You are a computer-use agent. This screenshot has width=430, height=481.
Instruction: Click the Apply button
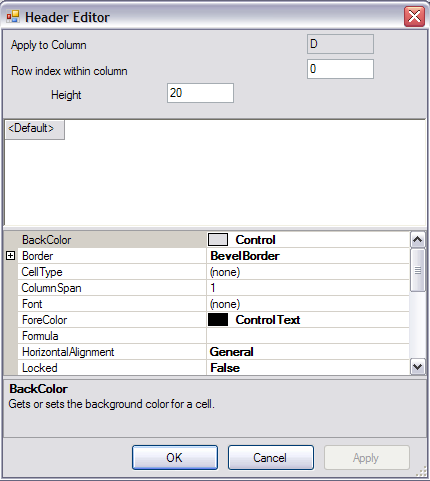coord(367,458)
